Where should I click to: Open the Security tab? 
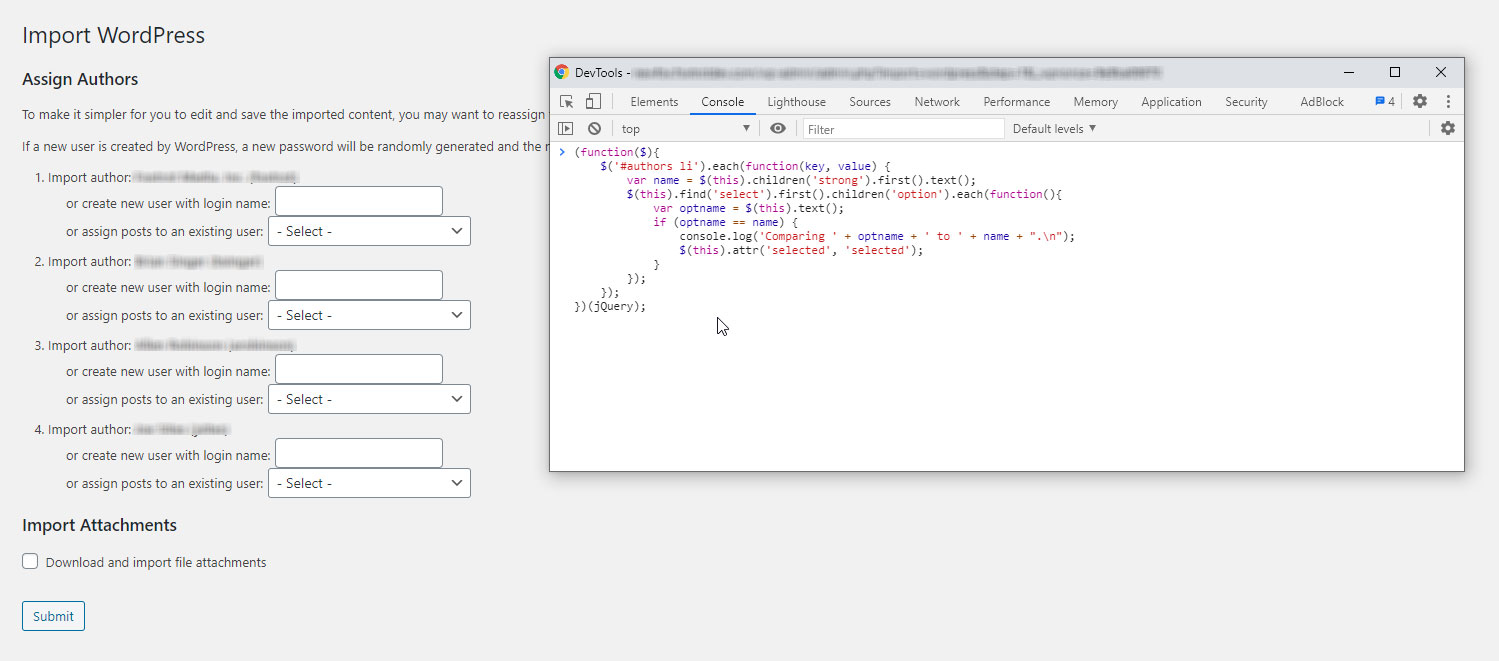1246,102
